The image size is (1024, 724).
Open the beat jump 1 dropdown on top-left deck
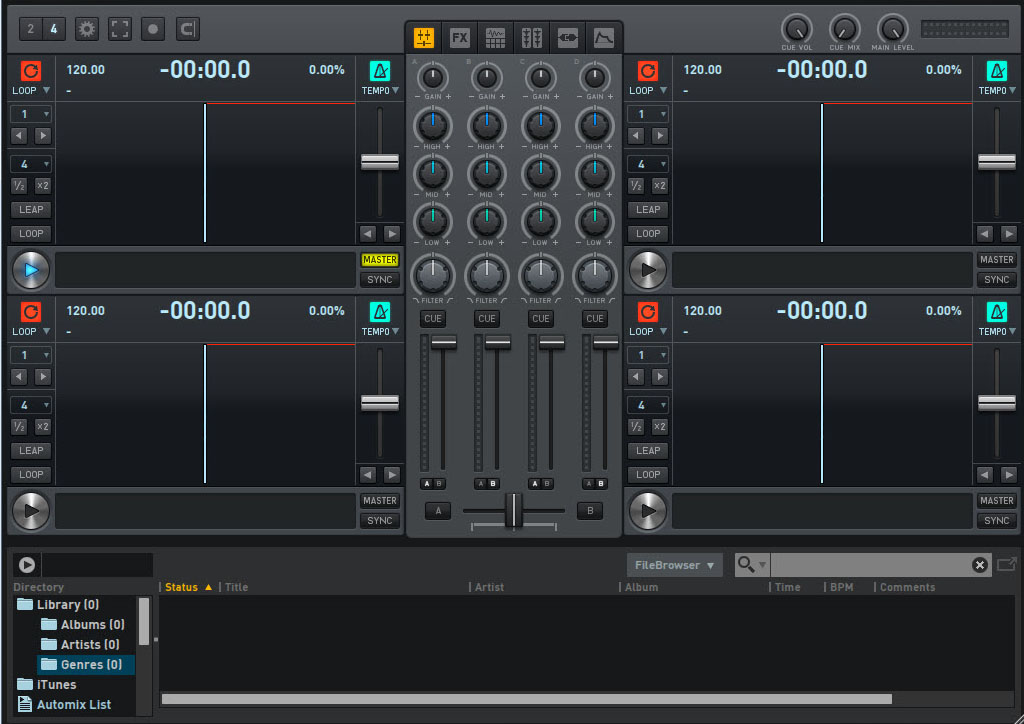point(31,114)
